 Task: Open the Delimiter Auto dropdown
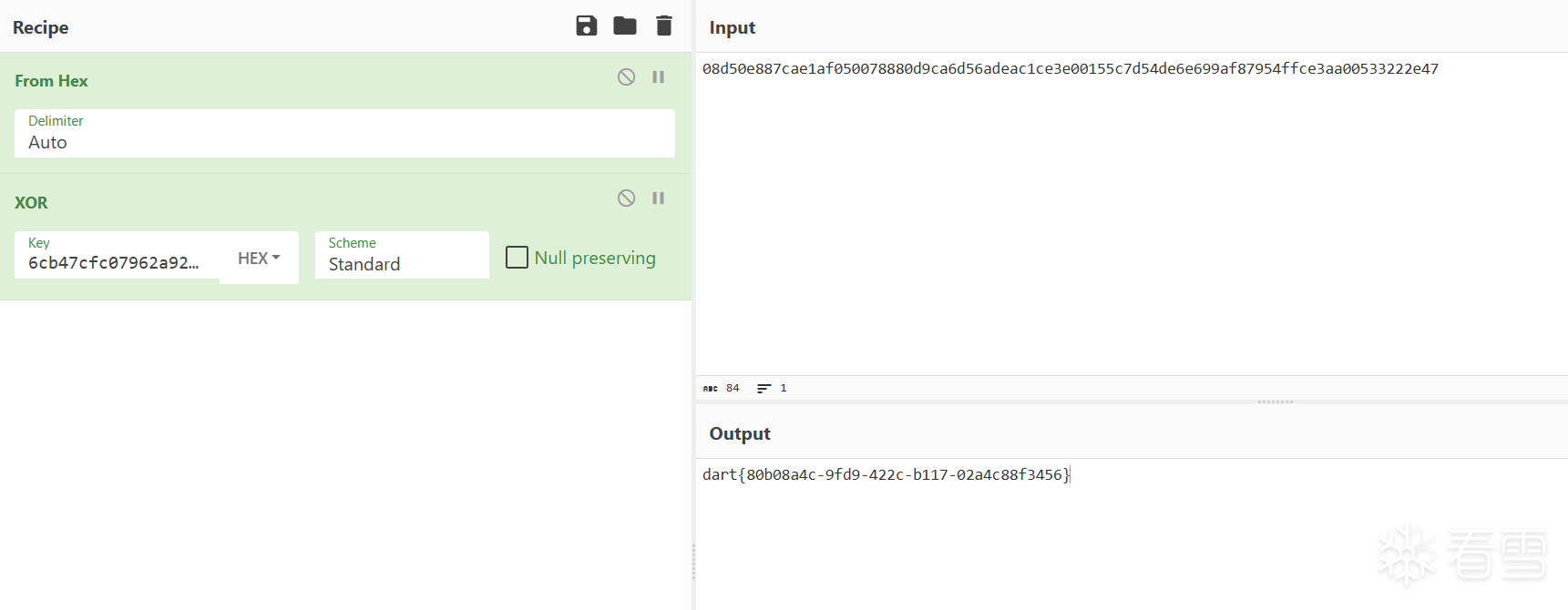coord(344,134)
